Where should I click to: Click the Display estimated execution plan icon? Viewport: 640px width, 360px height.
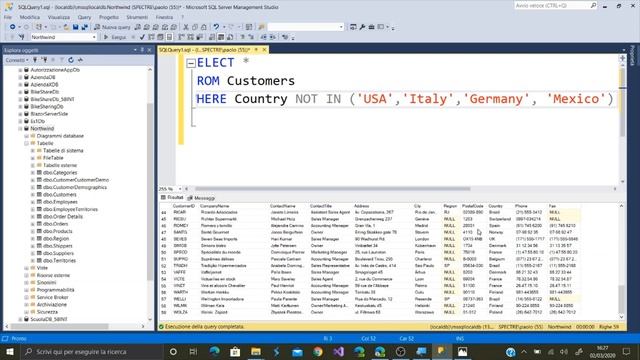click(151, 37)
